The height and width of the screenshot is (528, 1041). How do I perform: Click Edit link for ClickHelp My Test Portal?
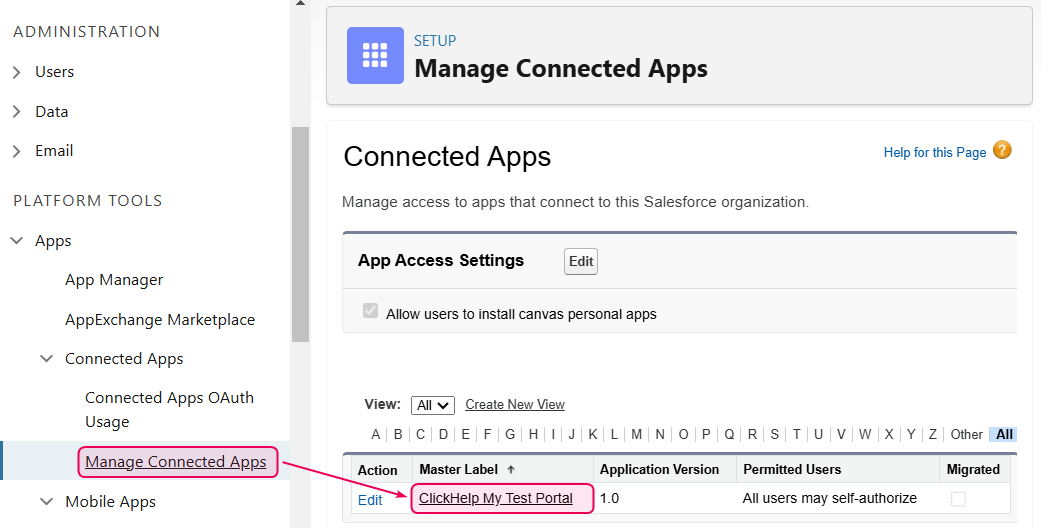point(370,500)
